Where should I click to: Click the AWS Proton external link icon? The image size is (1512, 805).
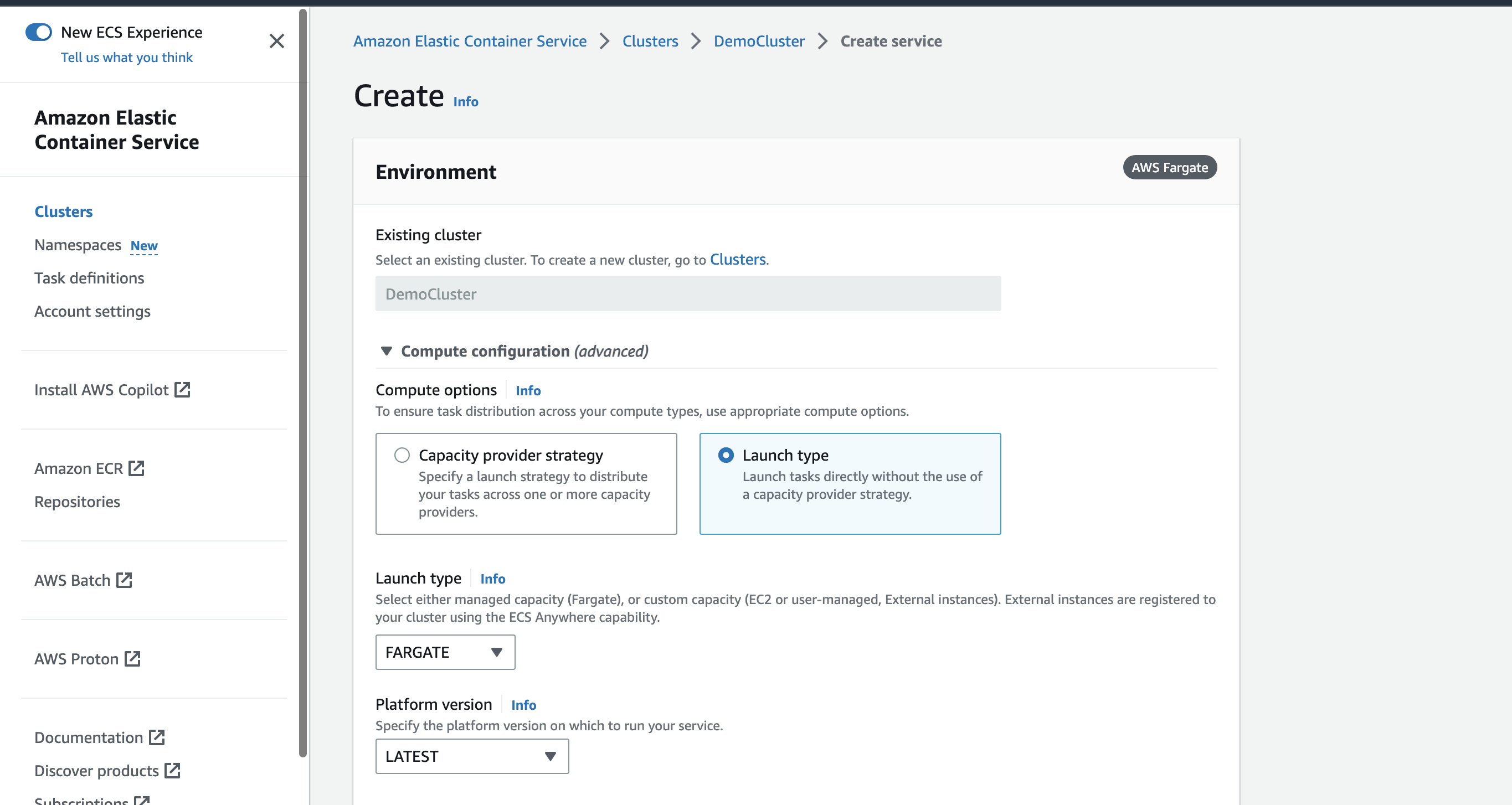132,658
